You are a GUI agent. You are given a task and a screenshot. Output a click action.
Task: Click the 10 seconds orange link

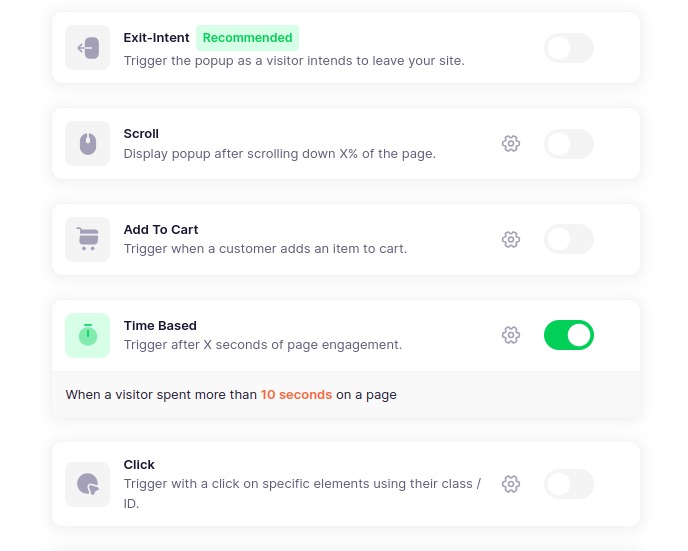(296, 395)
